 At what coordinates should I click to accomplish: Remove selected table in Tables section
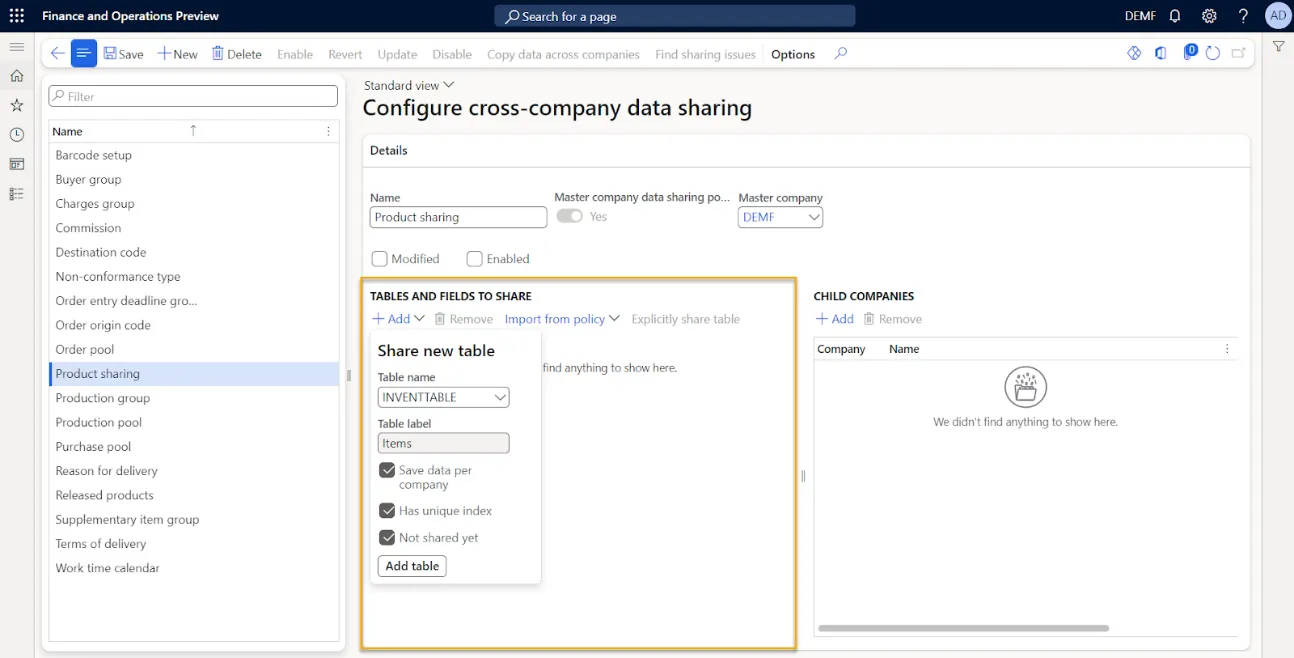tap(464, 319)
